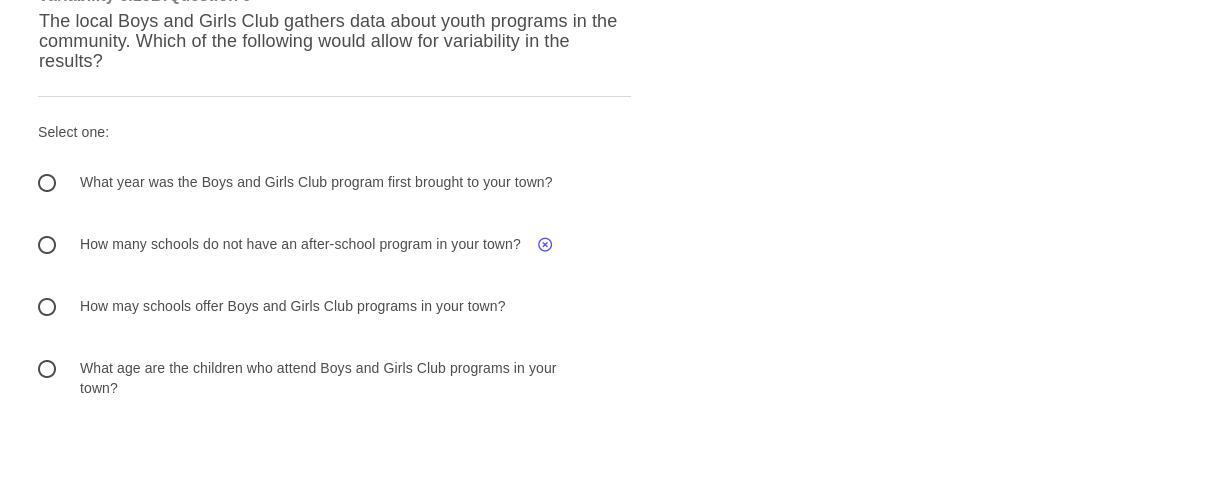Select the radio for 'What year was' option
The image size is (1209, 497).
pyautogui.click(x=47, y=183)
